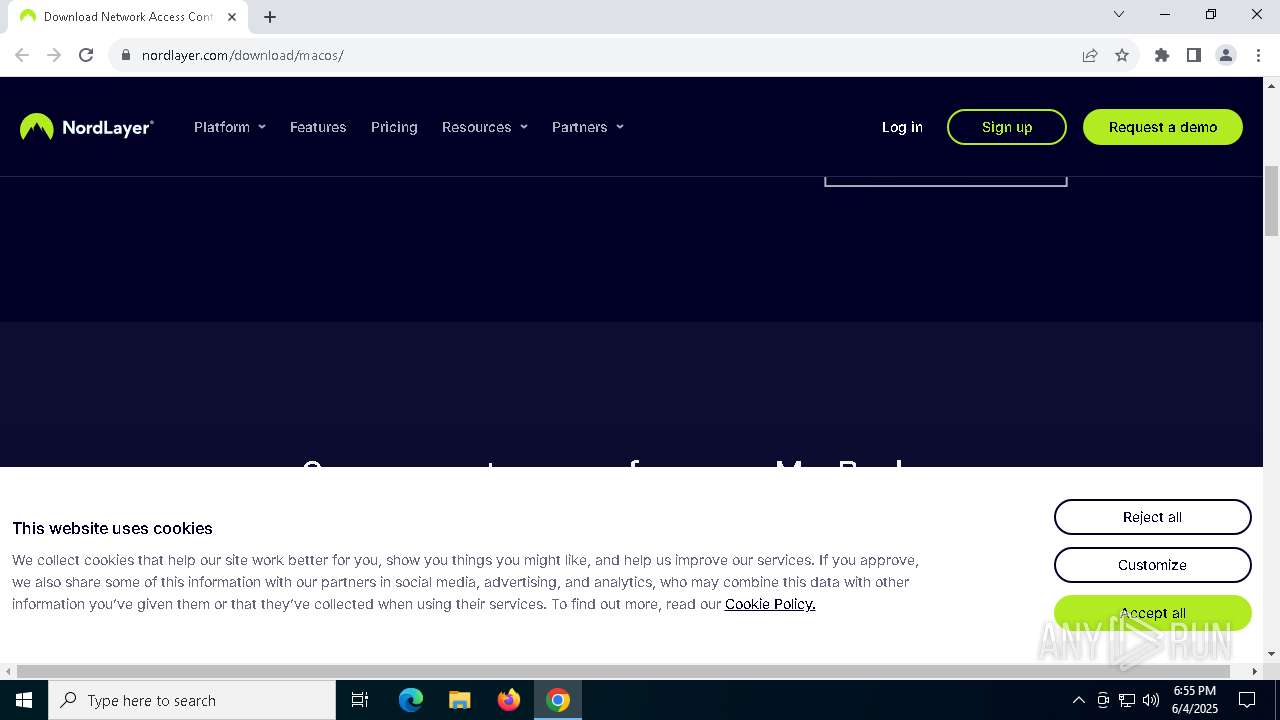Expand the Resources dropdown menu
Image resolution: width=1280 pixels, height=720 pixels.
click(x=485, y=127)
